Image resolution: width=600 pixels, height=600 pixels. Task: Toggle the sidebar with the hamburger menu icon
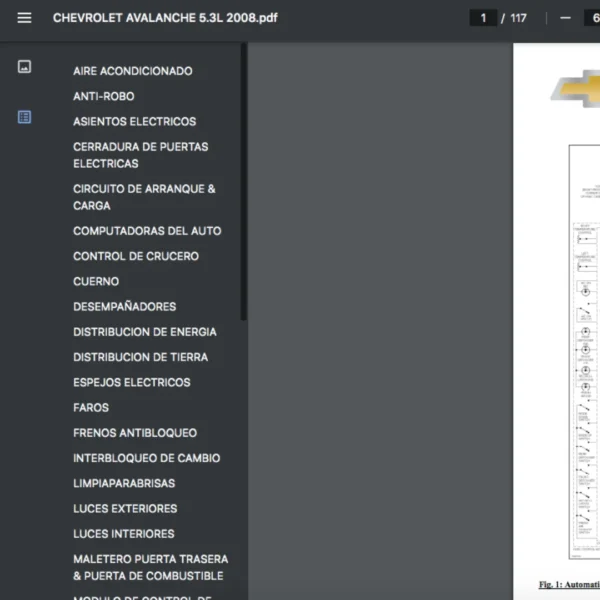coord(24,18)
